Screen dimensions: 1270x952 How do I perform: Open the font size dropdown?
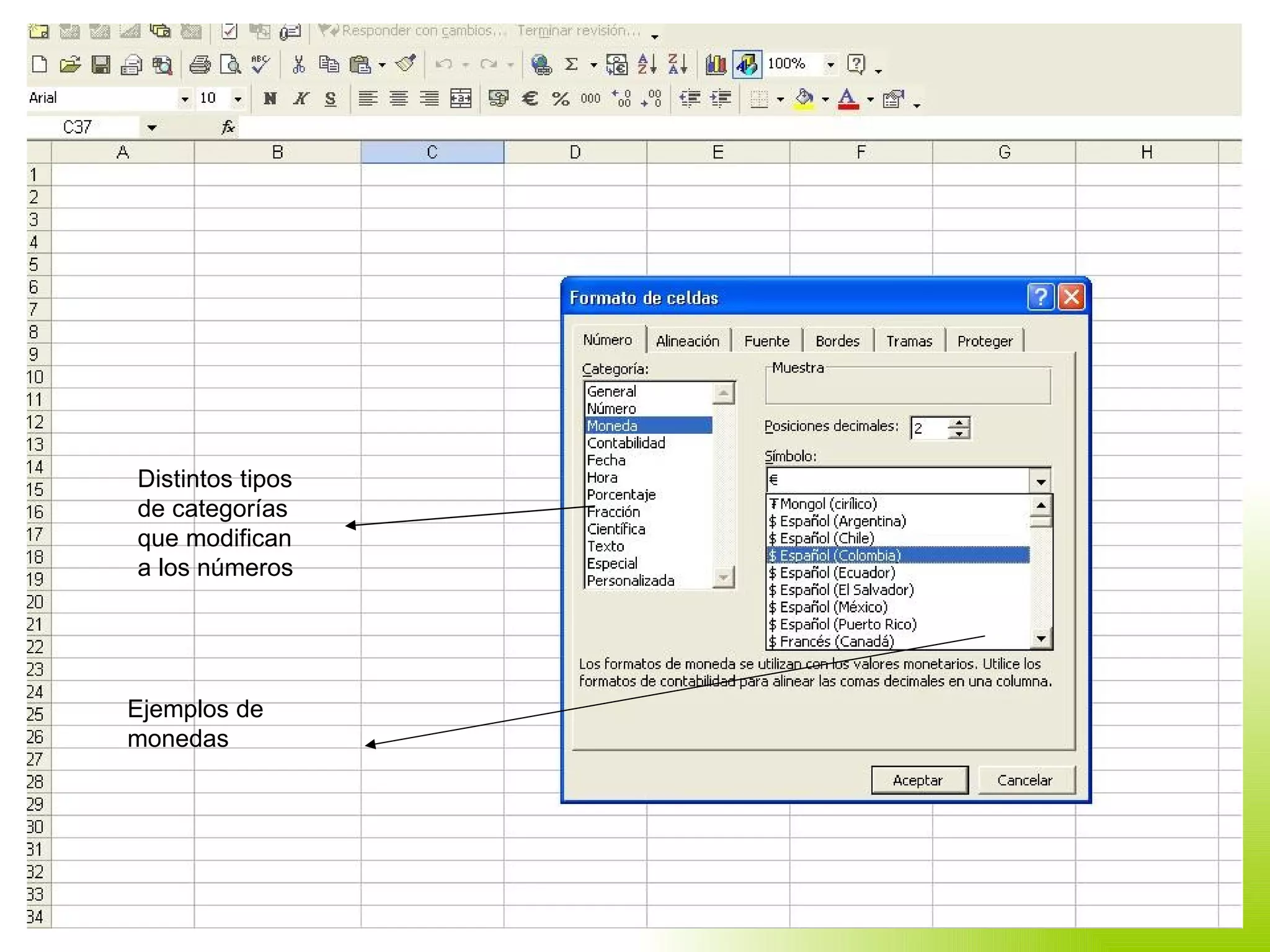(238, 99)
